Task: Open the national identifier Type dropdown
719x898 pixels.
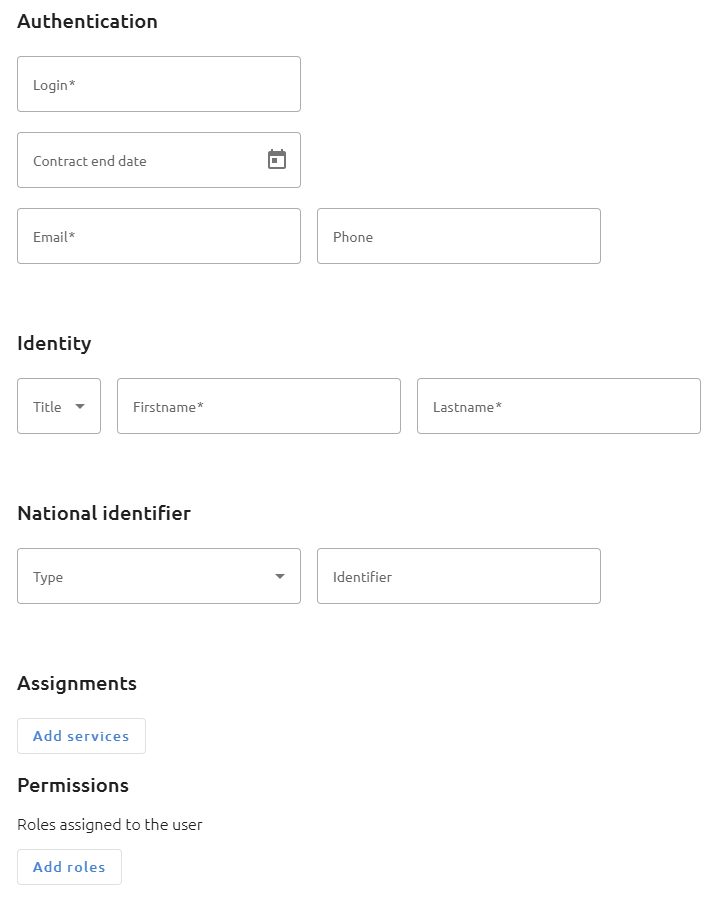Action: click(x=159, y=576)
